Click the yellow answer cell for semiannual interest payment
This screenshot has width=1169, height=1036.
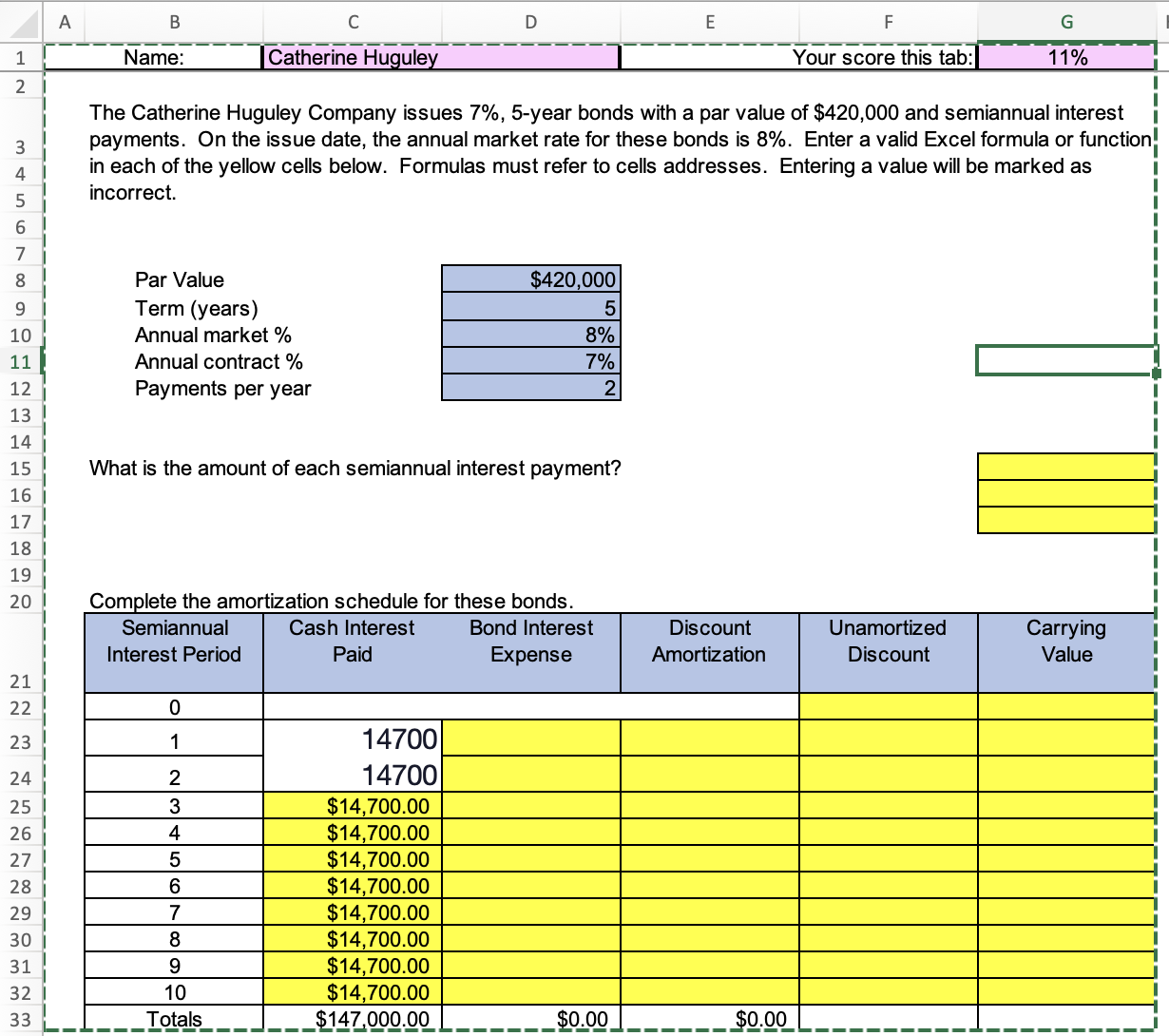pos(1066,467)
